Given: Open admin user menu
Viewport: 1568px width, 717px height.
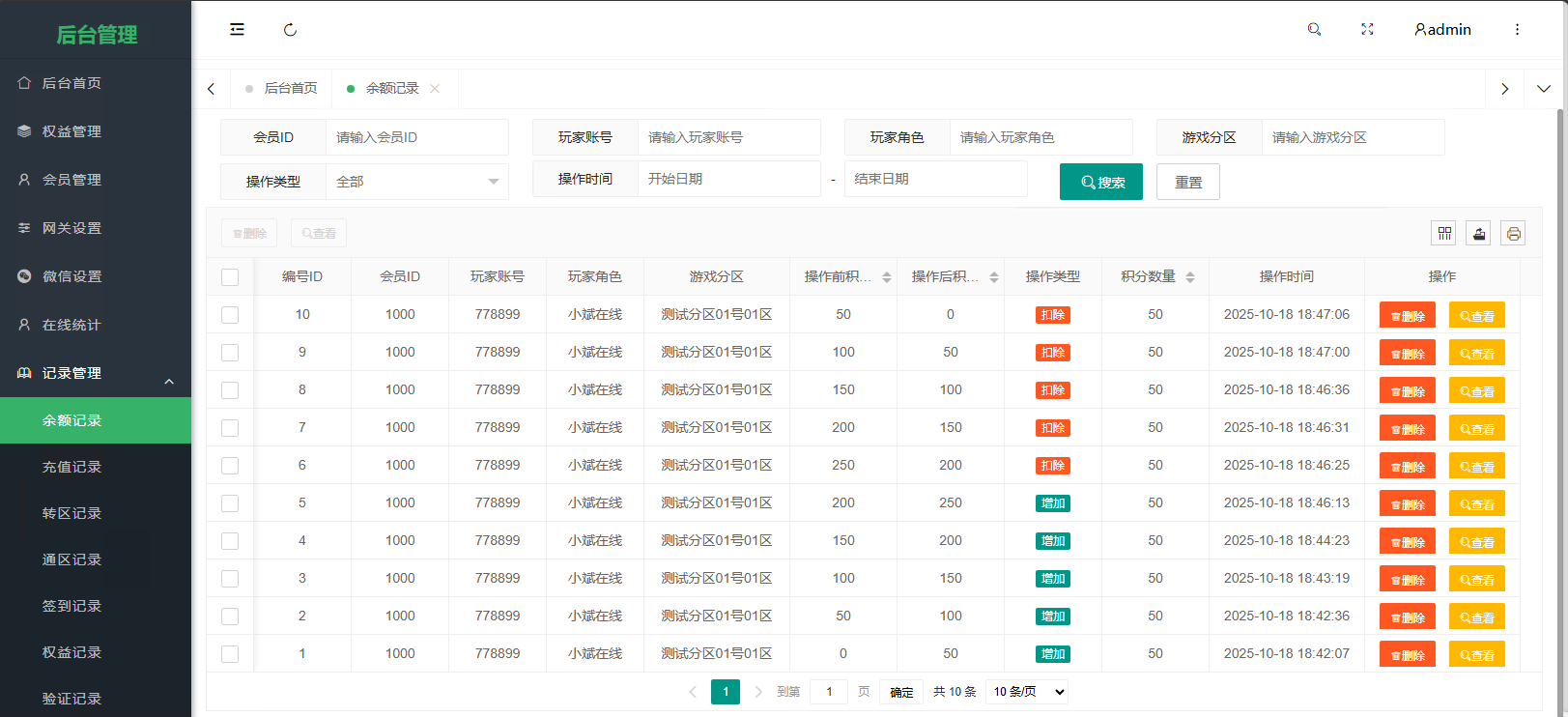Looking at the screenshot, I should [1442, 30].
